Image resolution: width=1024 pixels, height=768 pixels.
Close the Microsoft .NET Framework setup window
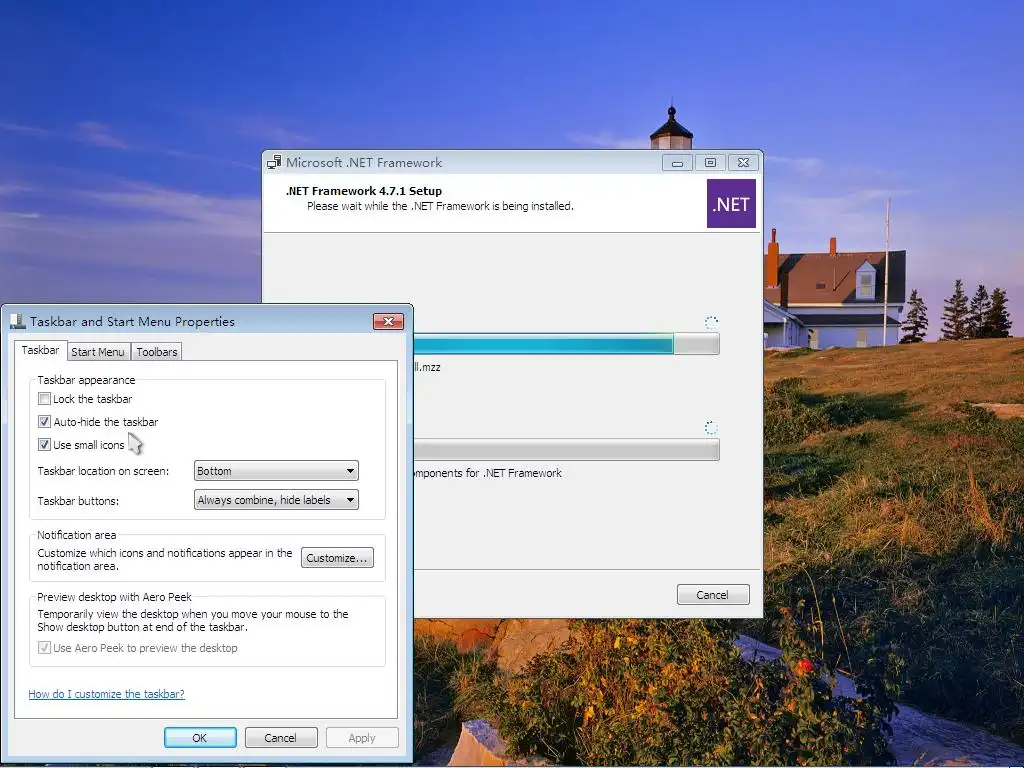tap(743, 163)
